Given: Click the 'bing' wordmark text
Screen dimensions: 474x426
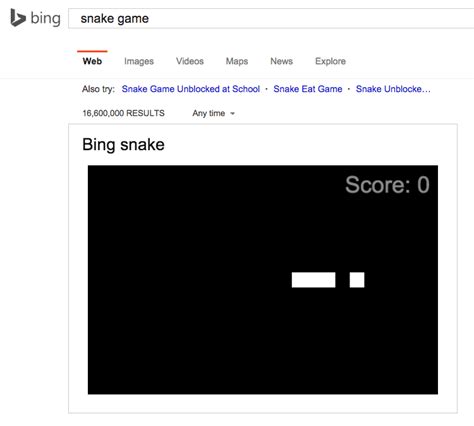Looking at the screenshot, I should (x=45, y=18).
